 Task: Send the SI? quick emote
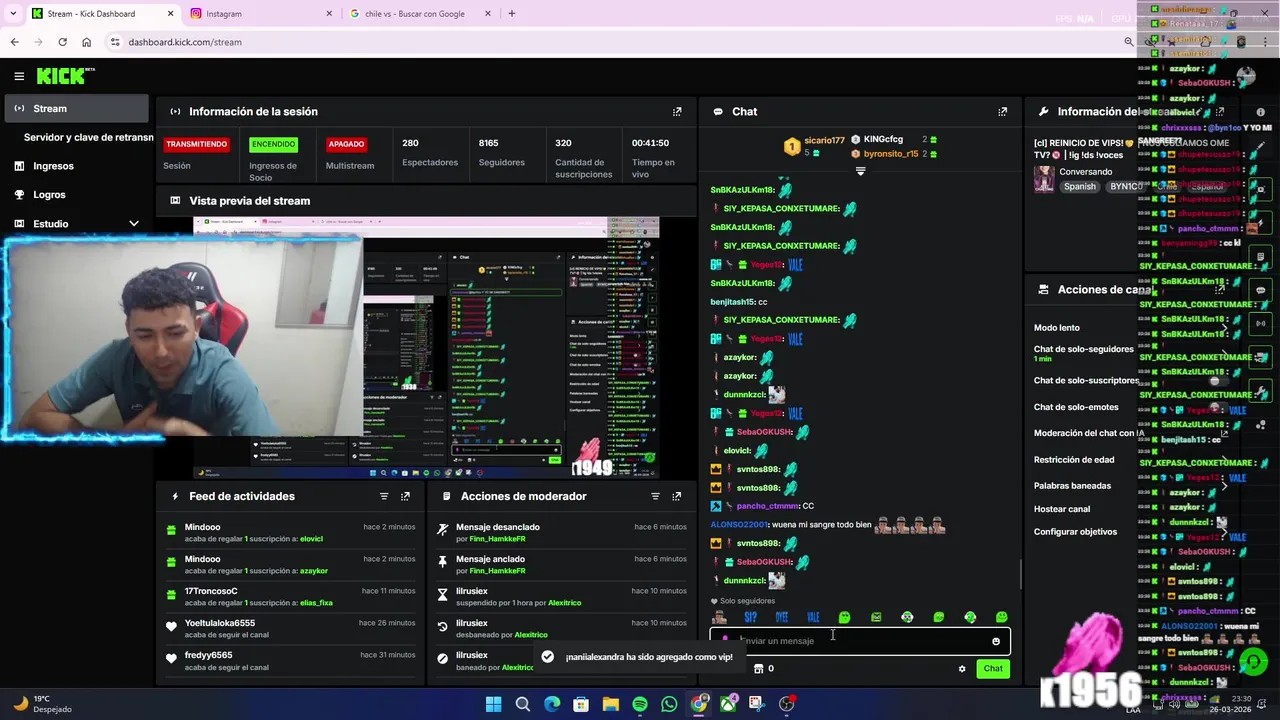750,618
